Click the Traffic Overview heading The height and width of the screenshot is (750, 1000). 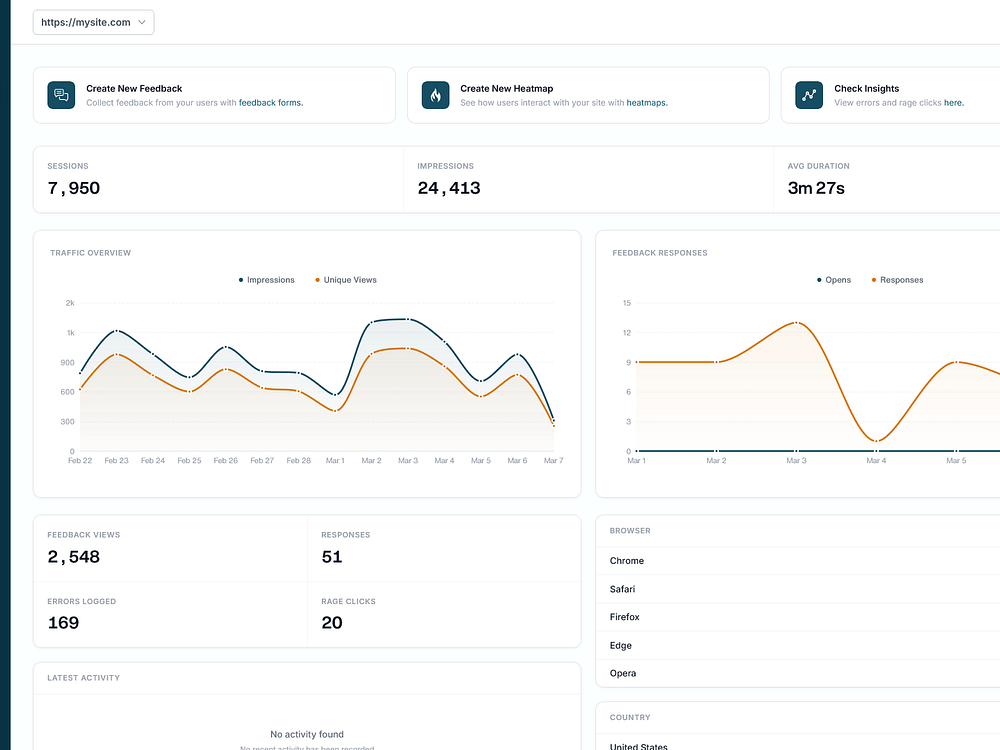(x=91, y=253)
